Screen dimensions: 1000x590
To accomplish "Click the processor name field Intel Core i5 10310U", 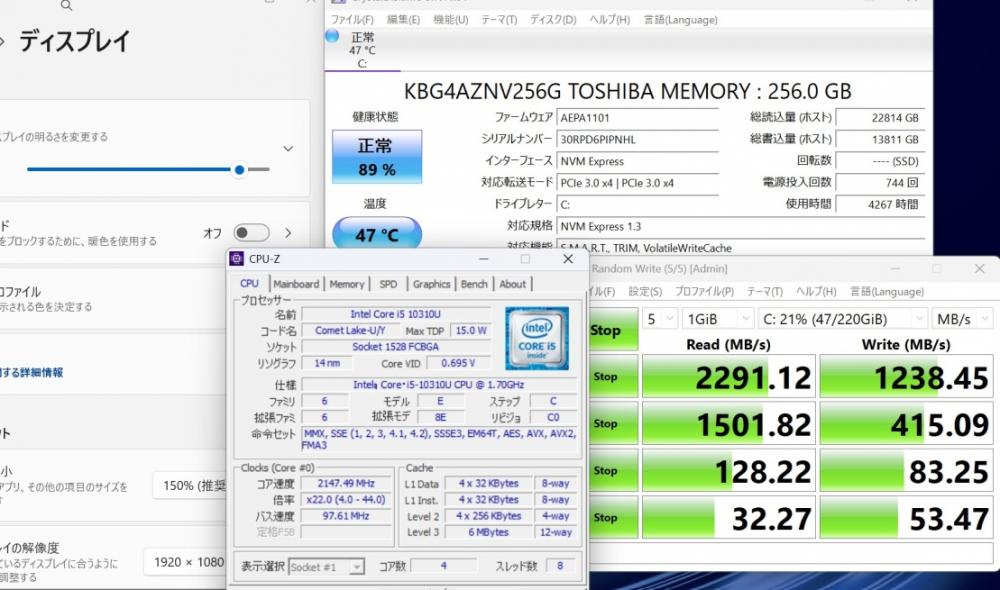I will pos(396,314).
